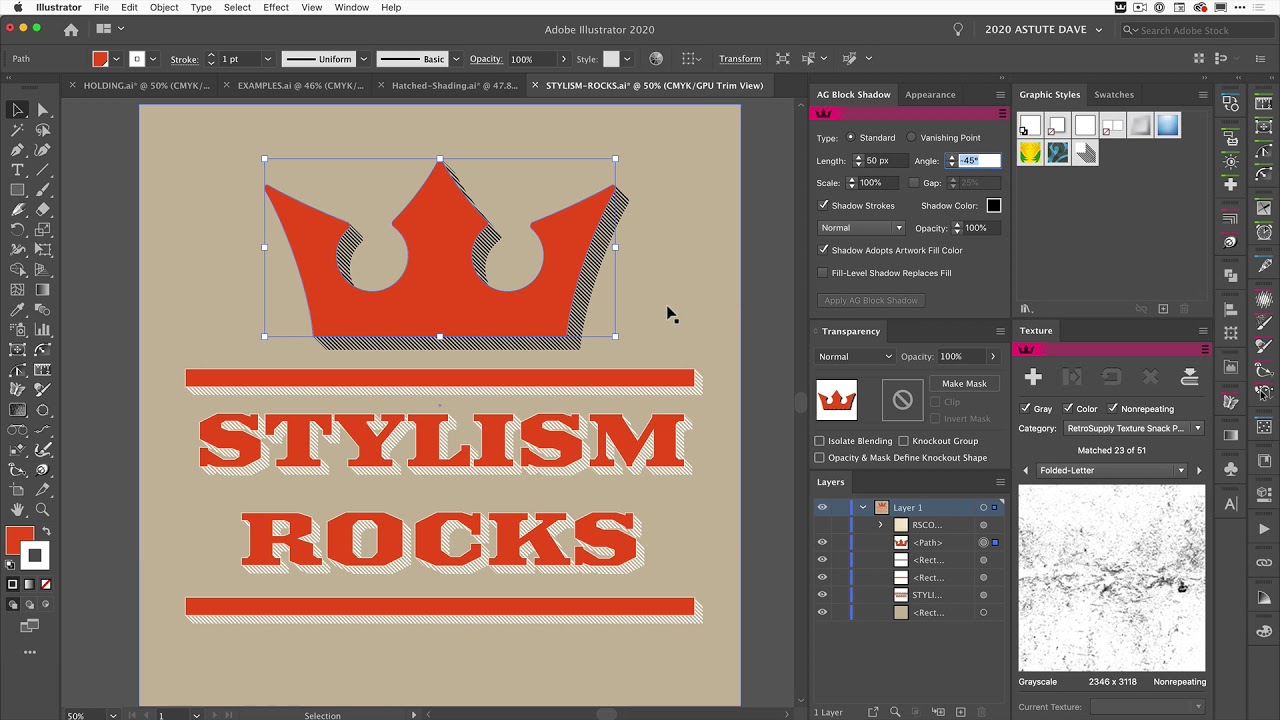This screenshot has height=720, width=1280.
Task: Switch to Hatched-Shading.ai document tab
Action: pos(454,85)
